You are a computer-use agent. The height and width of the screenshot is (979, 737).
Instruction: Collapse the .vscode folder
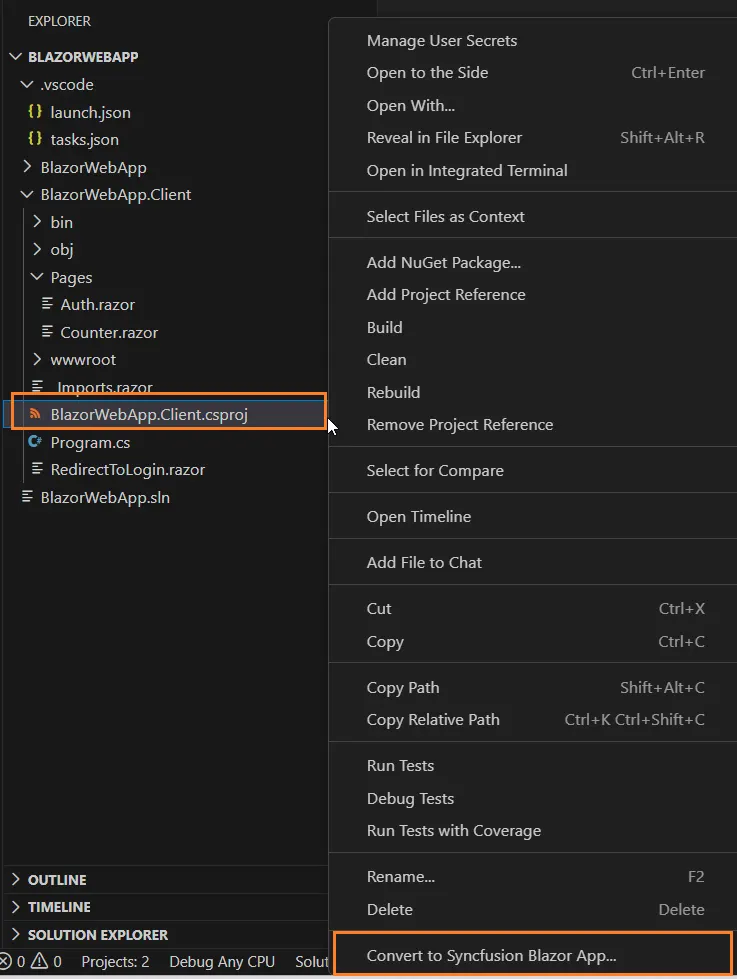27,84
